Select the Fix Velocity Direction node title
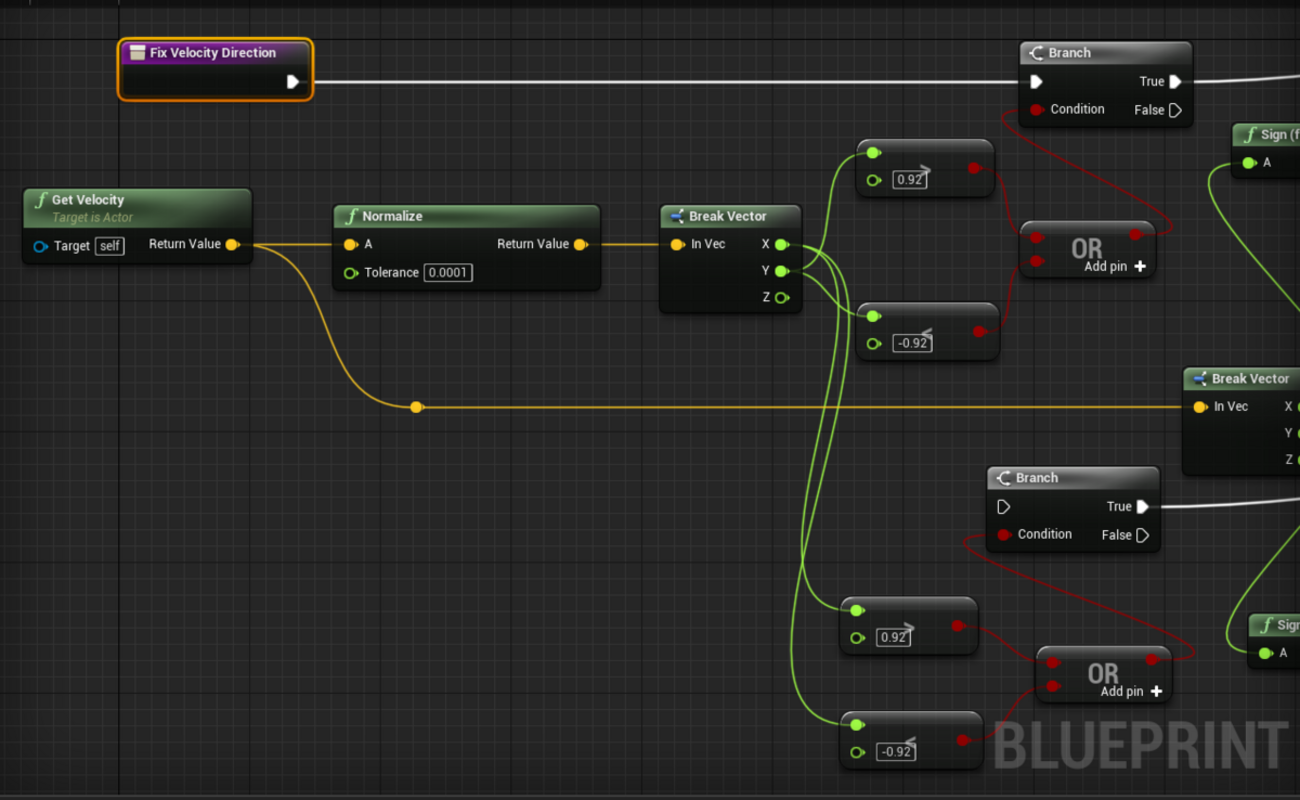This screenshot has height=800, width=1300. pos(213,53)
